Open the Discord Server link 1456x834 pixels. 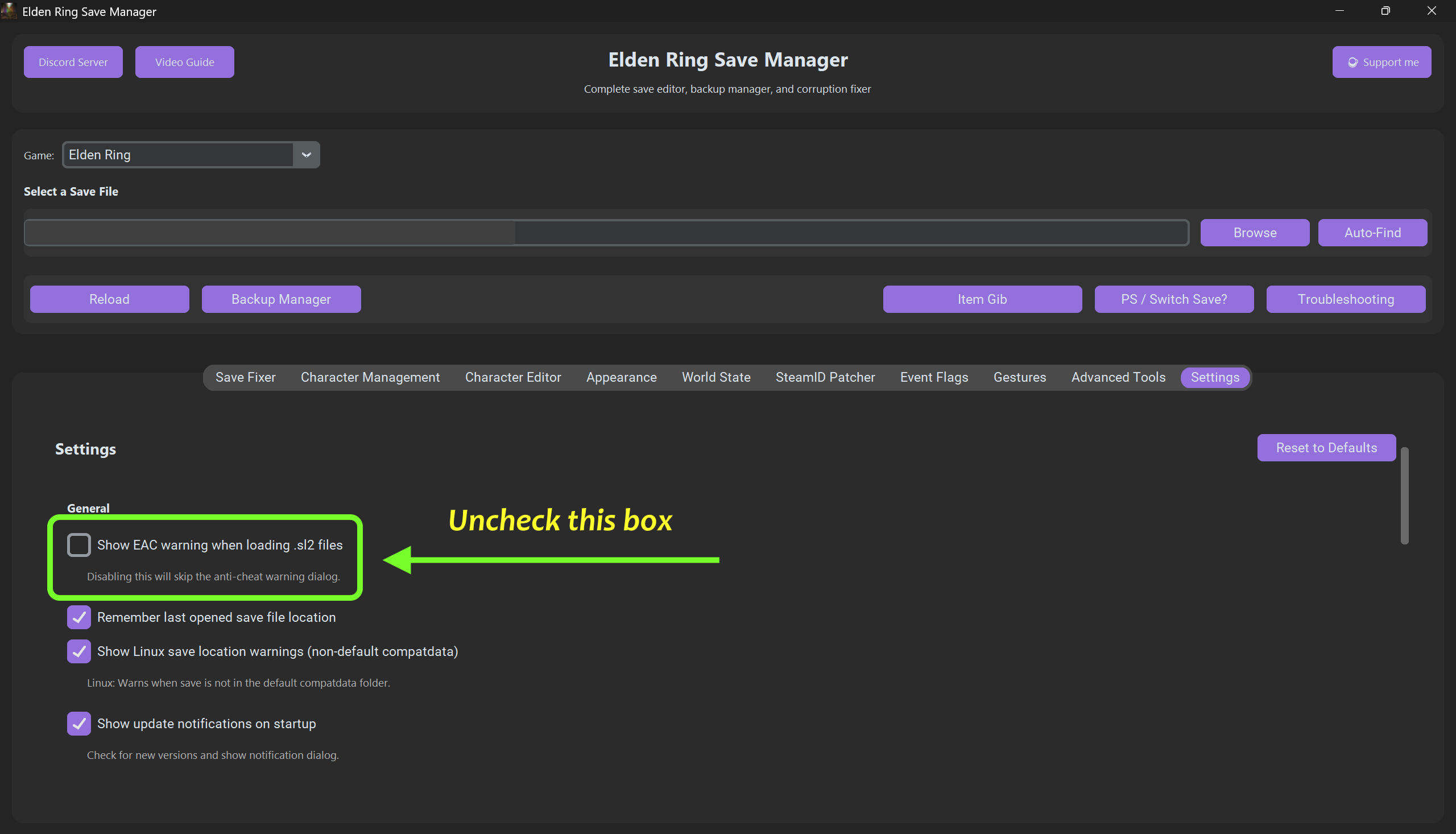click(73, 62)
